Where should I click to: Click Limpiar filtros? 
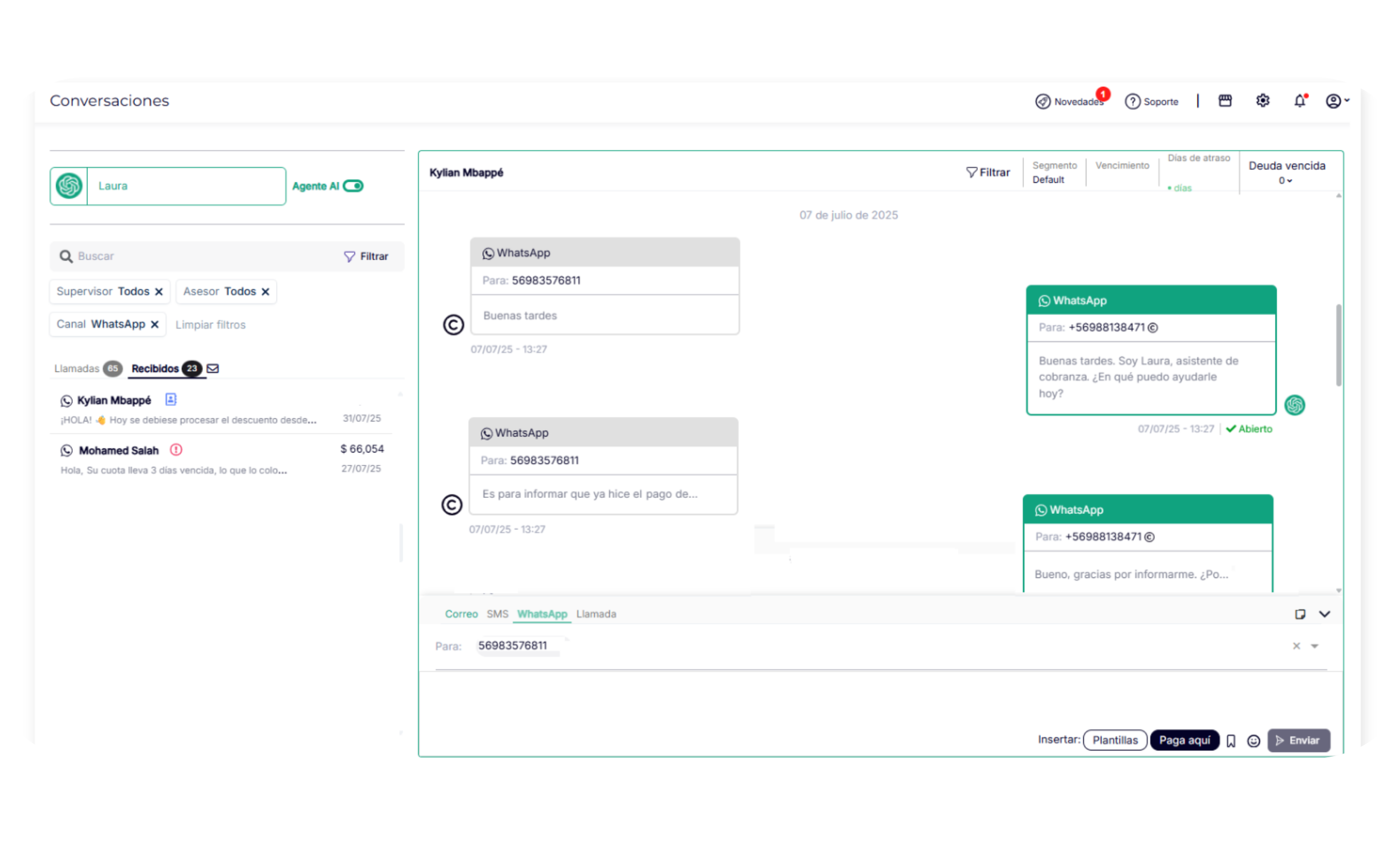[210, 324]
